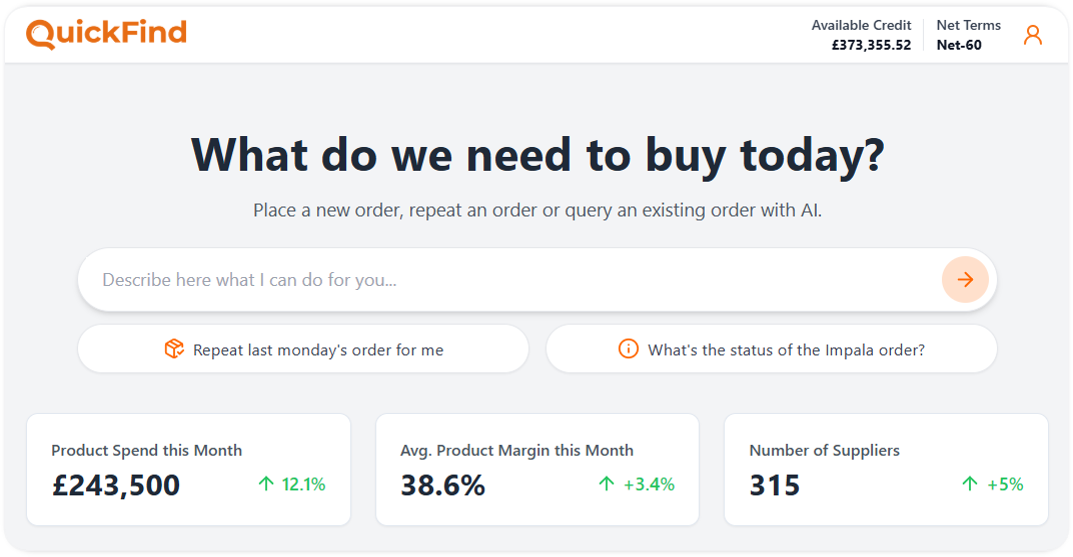This screenshot has width=1073, height=557.
Task: Click the package box icon
Action: tap(174, 349)
